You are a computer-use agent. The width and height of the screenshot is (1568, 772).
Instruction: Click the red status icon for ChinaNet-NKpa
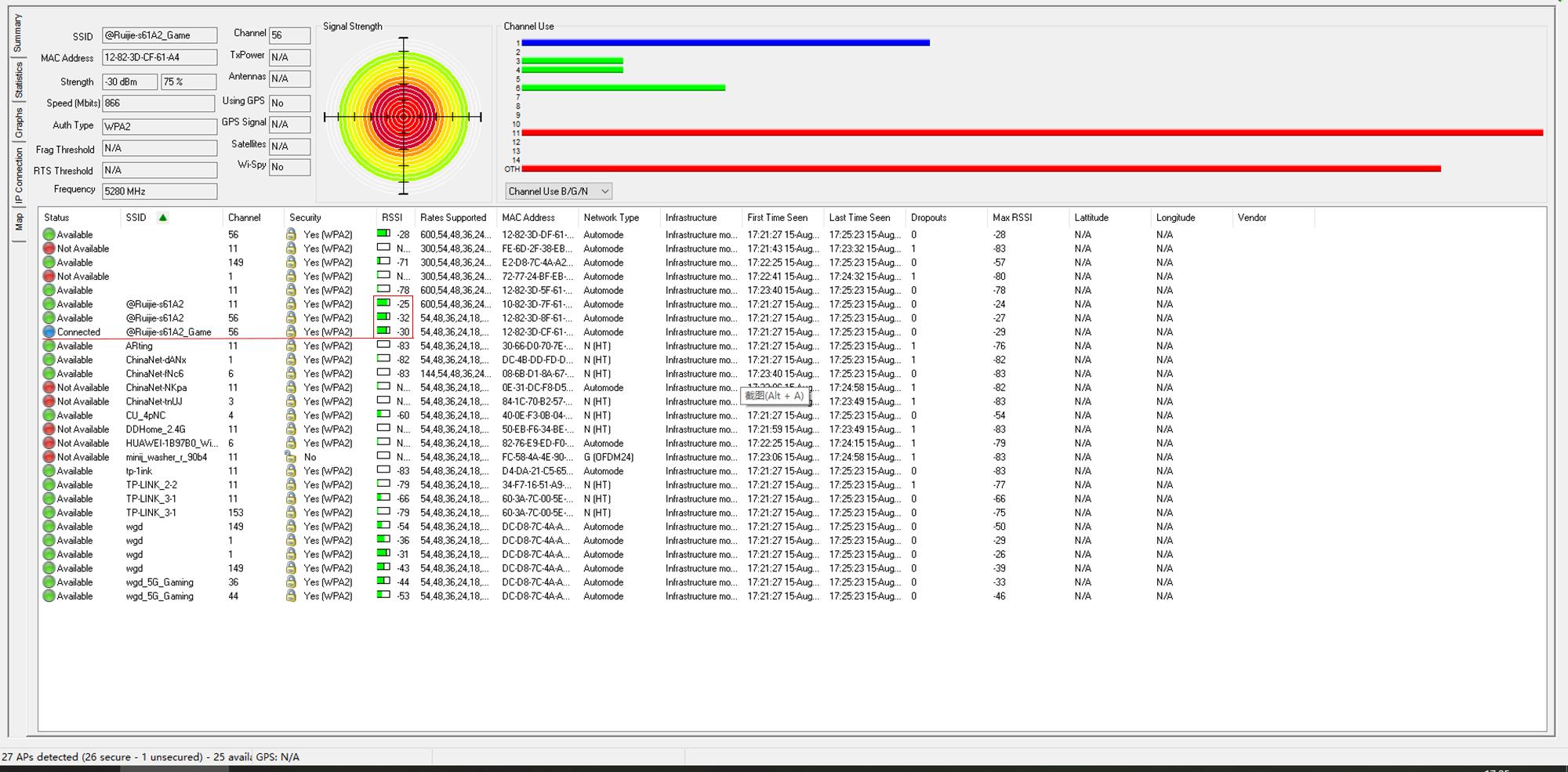coord(49,388)
